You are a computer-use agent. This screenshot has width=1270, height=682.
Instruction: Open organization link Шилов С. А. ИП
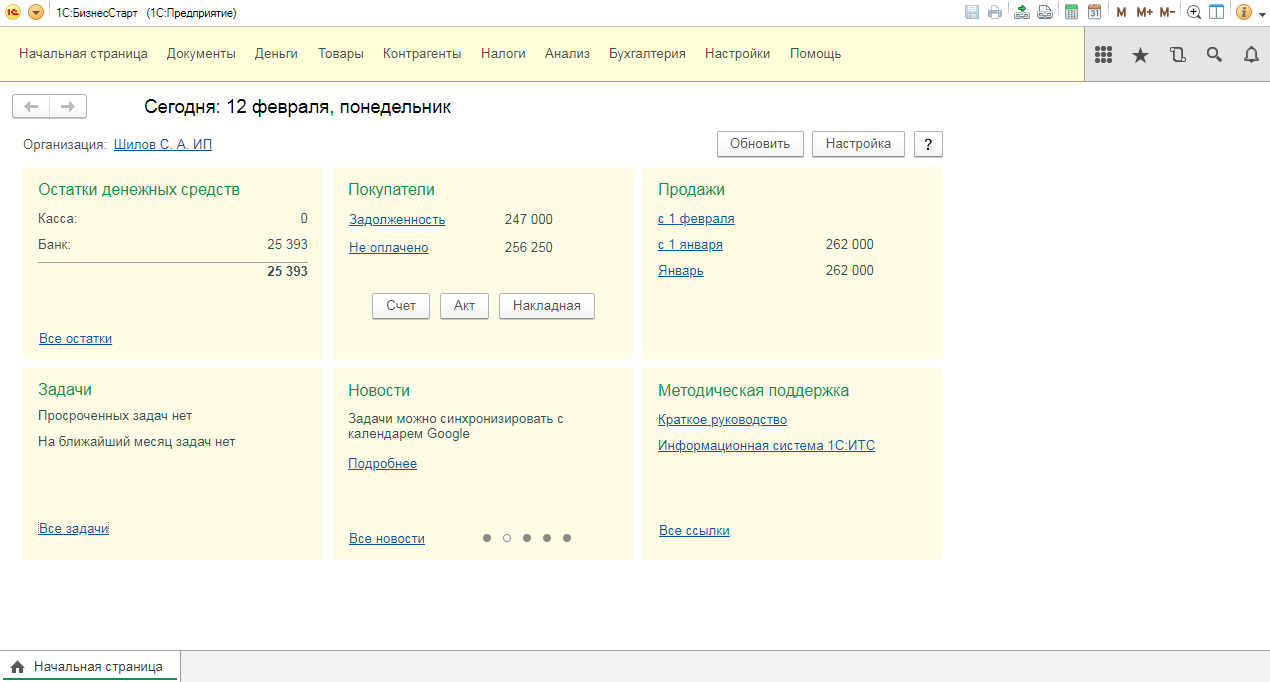pyautogui.click(x=163, y=145)
